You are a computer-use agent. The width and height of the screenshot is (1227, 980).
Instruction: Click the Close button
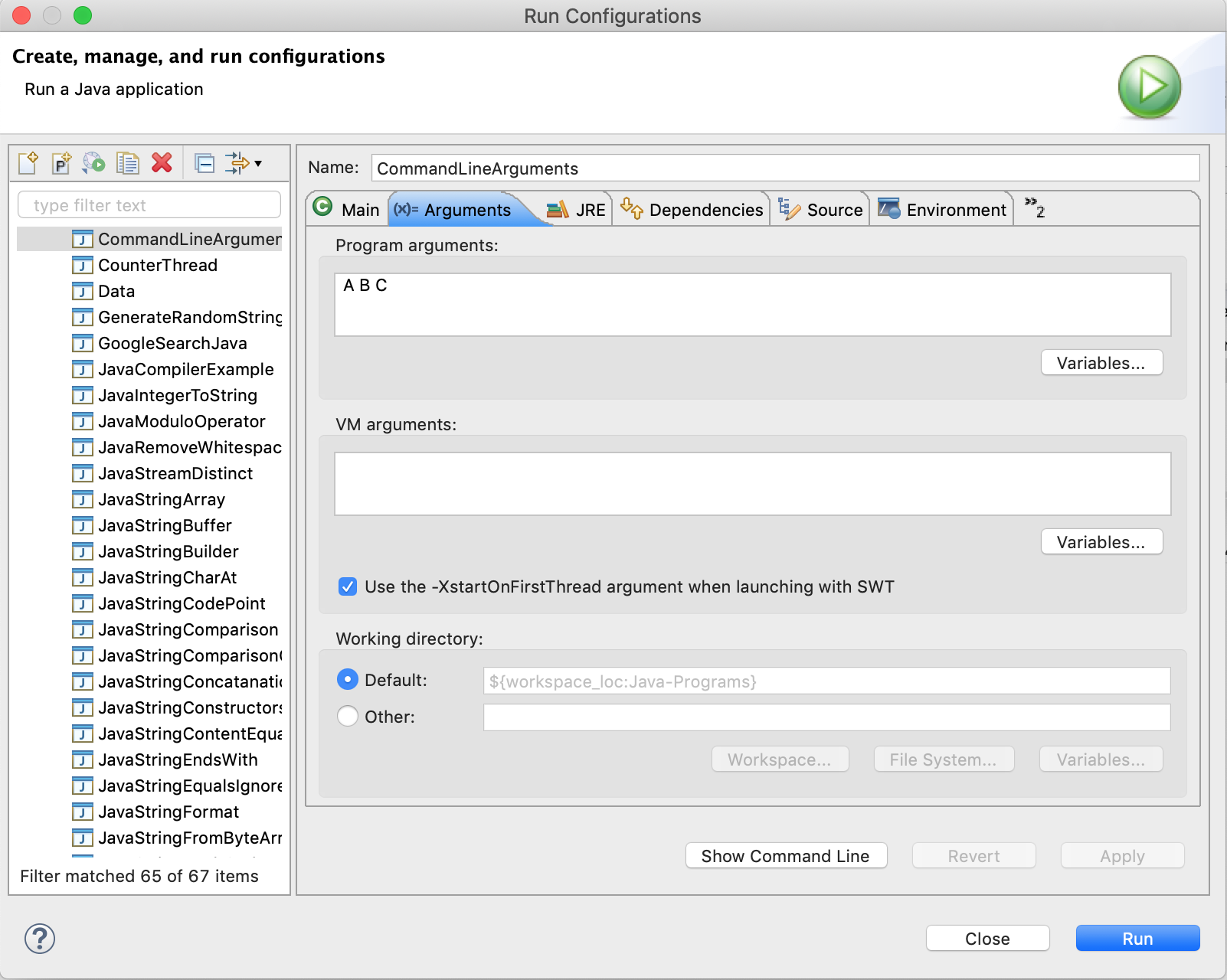click(987, 939)
